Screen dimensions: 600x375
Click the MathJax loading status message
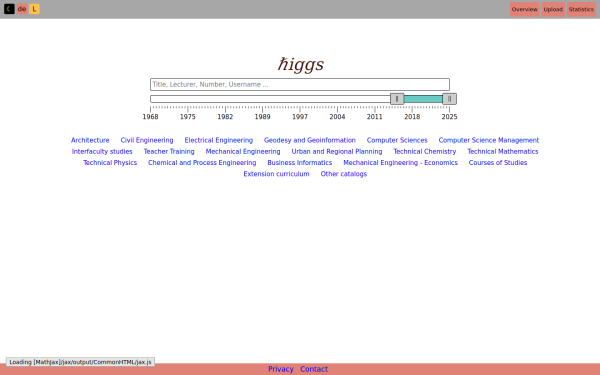coord(80,362)
